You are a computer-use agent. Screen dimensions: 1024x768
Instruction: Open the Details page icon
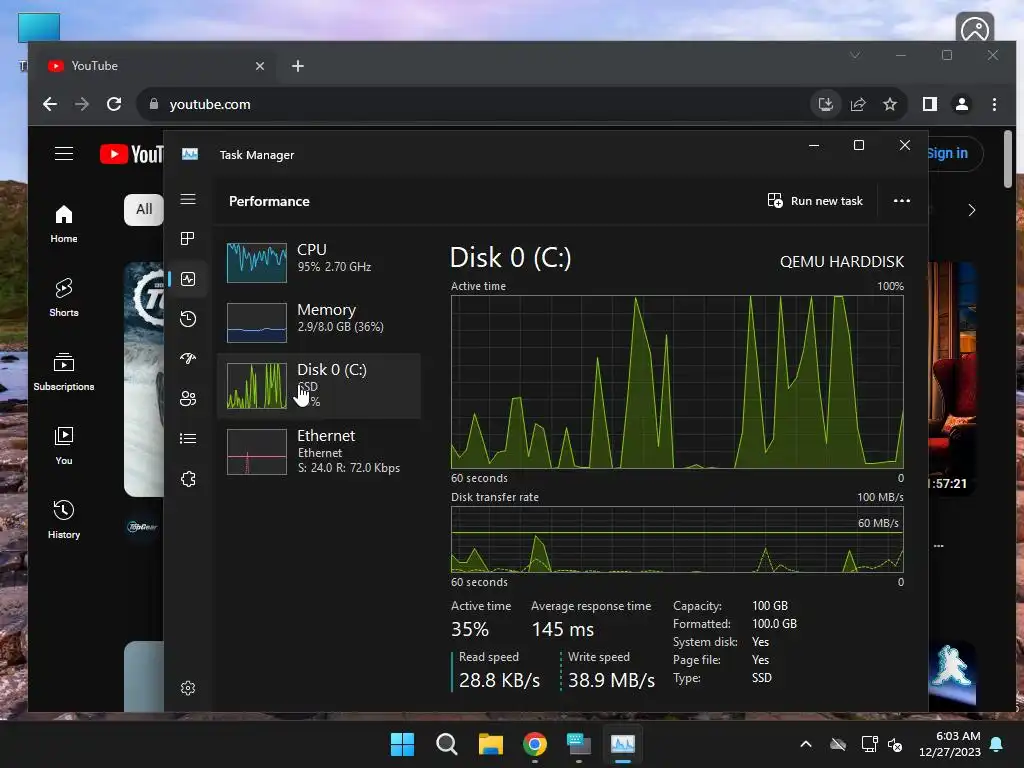click(x=188, y=438)
